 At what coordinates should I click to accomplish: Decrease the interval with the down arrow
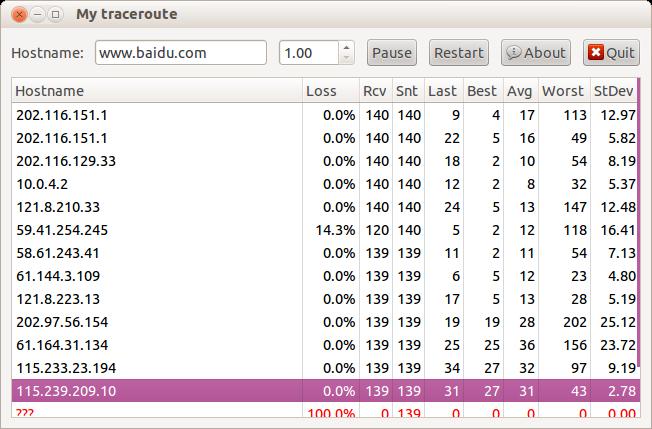pos(346,59)
